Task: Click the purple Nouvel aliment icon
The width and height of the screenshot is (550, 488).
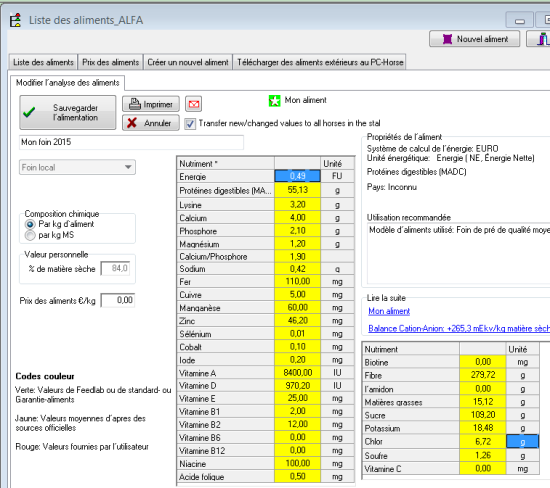Action: [447, 39]
